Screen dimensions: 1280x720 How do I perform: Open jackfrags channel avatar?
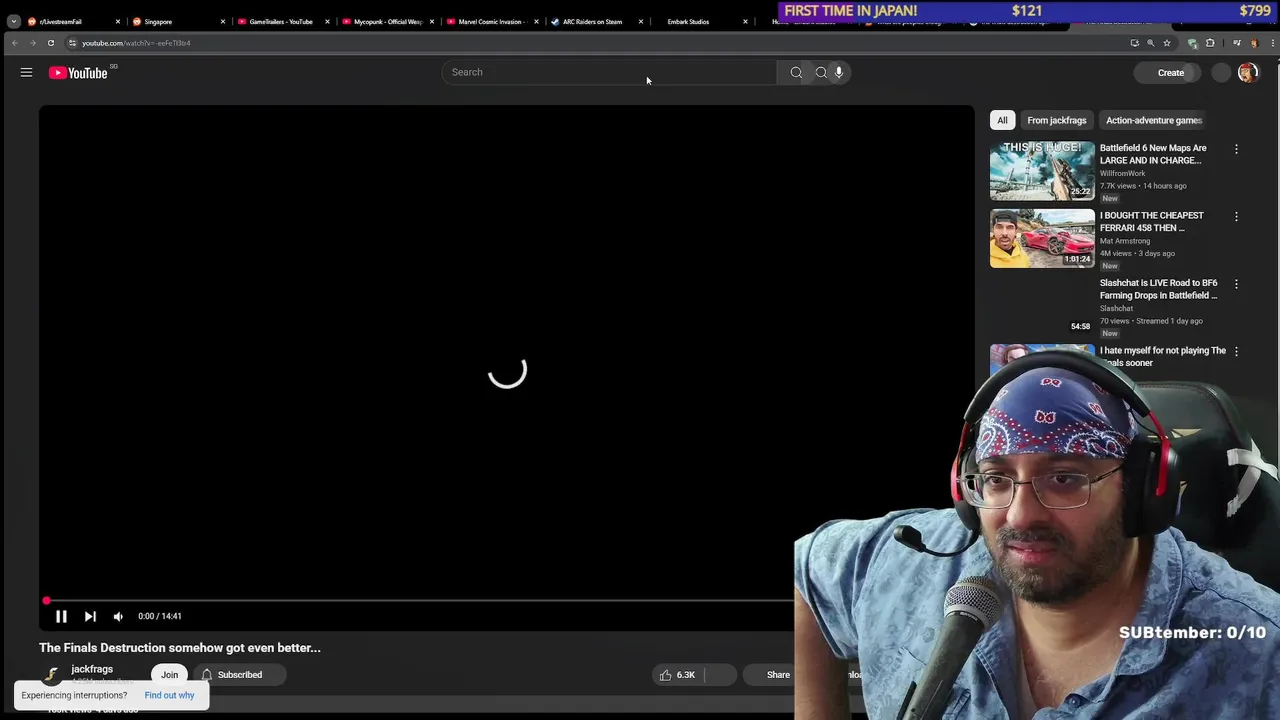click(x=51, y=675)
